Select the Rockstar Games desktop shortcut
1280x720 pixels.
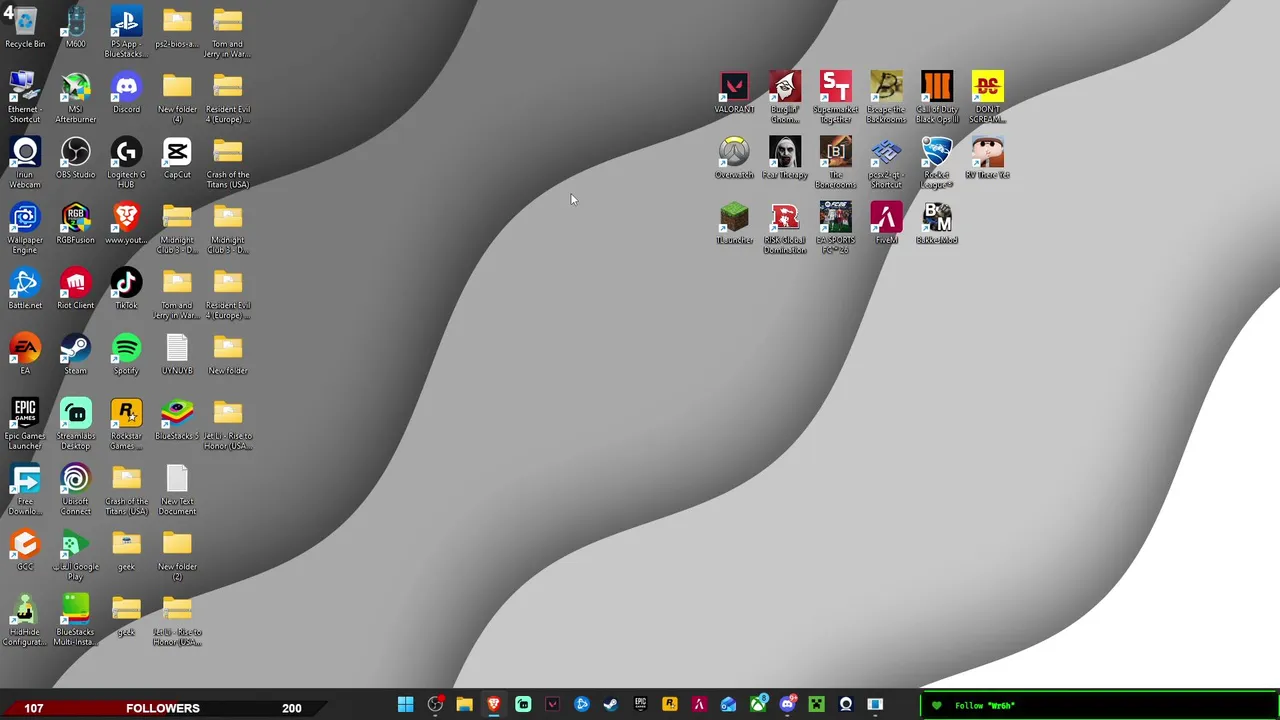126,424
